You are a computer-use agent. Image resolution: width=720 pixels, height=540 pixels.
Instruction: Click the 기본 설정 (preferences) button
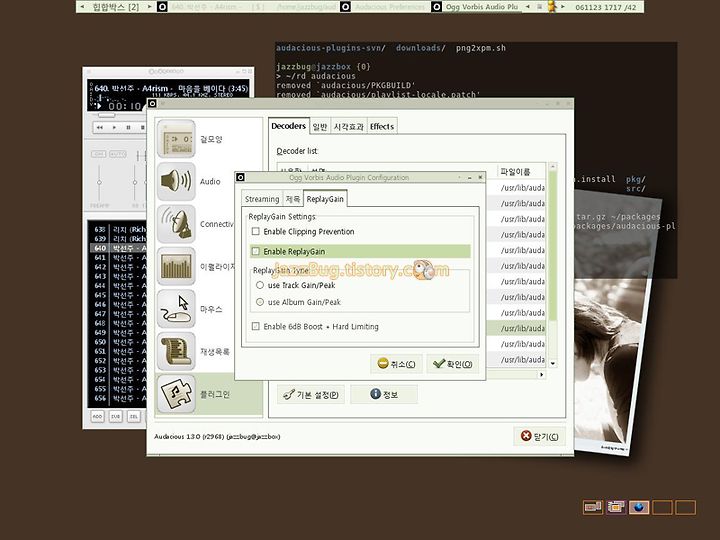click(311, 394)
